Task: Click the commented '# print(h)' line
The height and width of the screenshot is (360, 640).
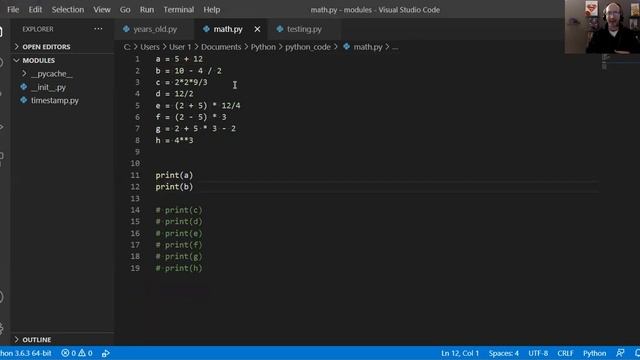Action: tap(179, 268)
